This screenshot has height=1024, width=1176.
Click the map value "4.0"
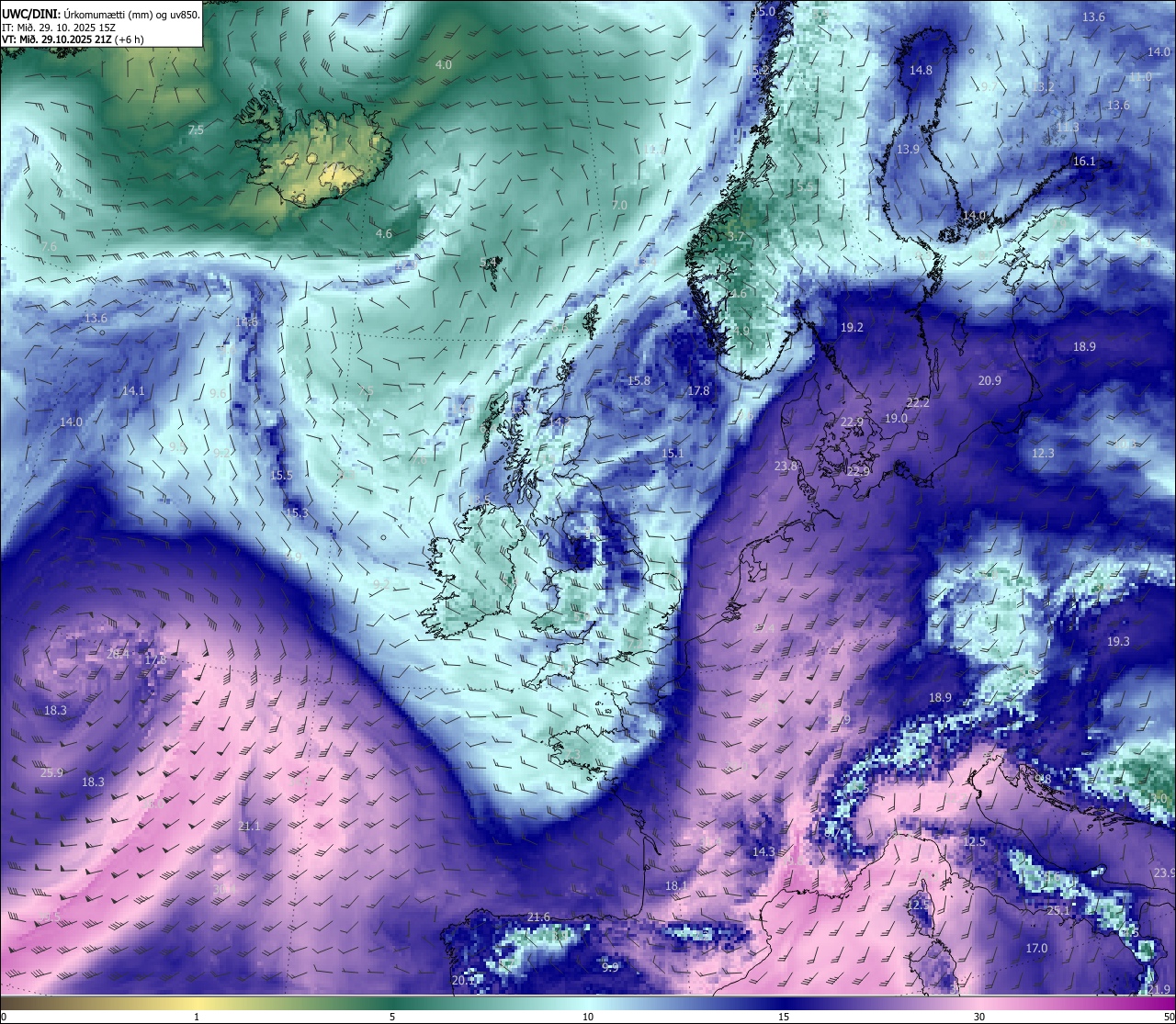coord(444,65)
